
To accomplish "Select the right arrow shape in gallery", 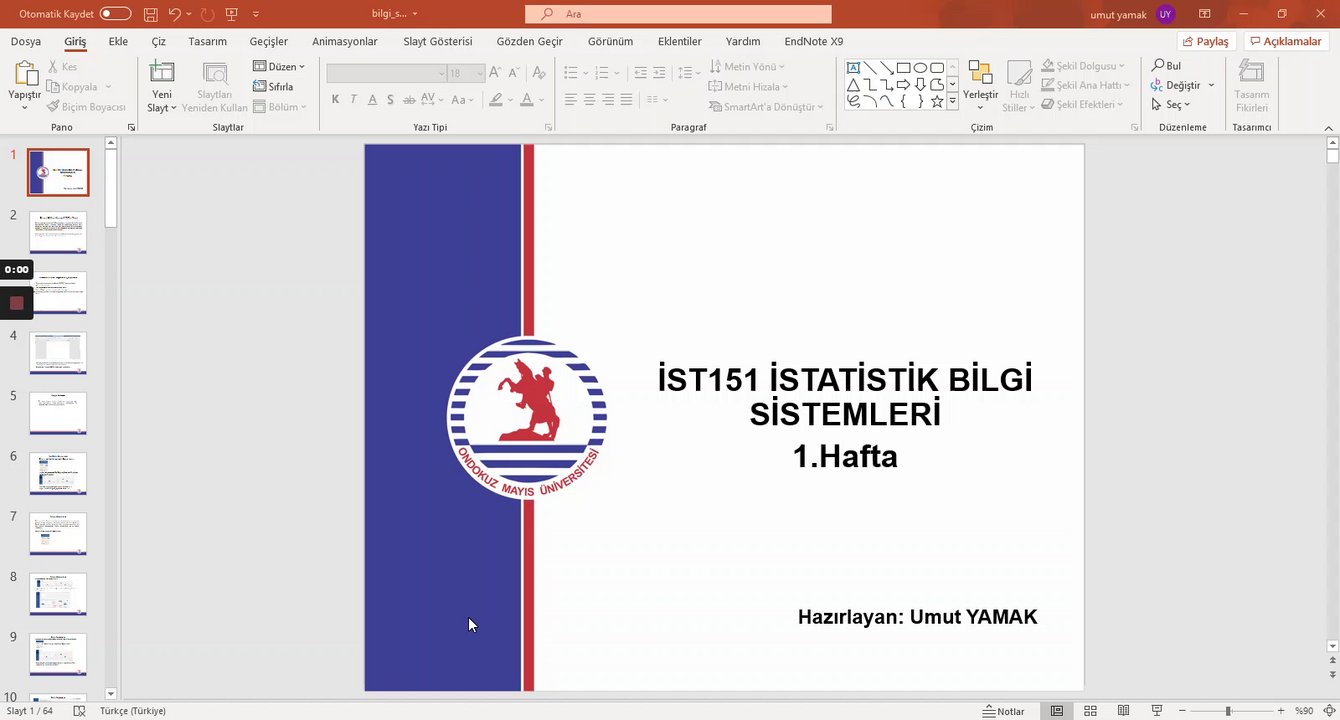I will pyautogui.click(x=903, y=85).
